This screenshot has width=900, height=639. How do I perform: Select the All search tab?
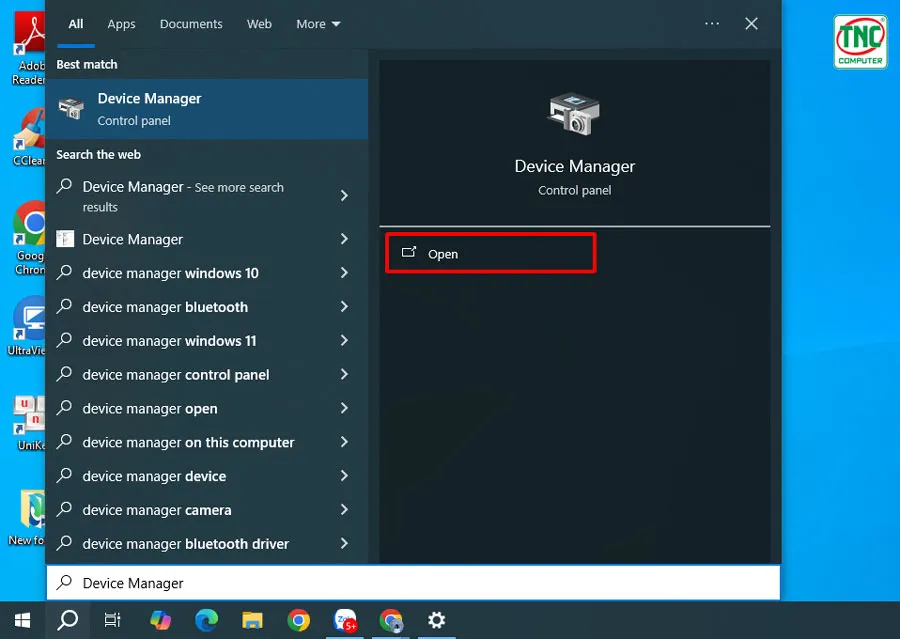pyautogui.click(x=76, y=24)
